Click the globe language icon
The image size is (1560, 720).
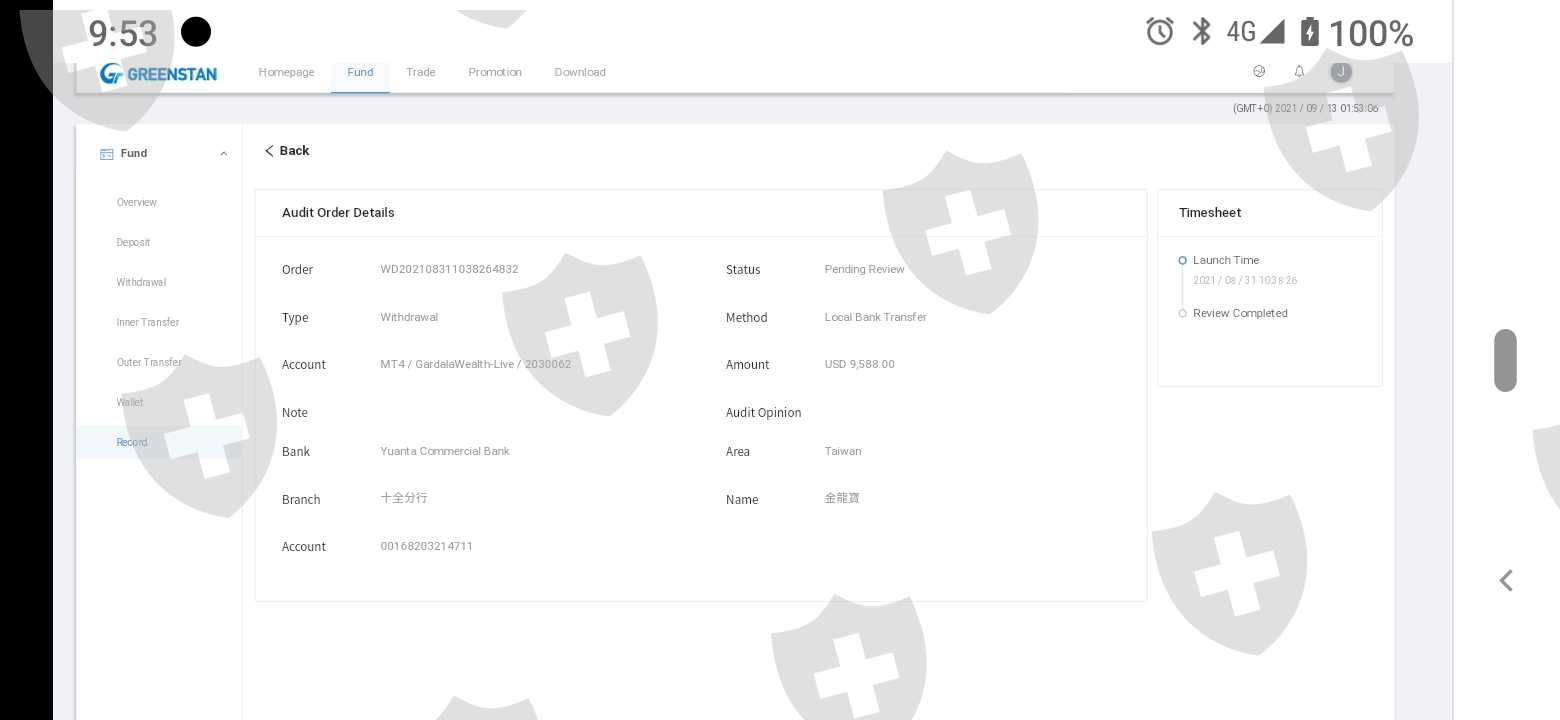coord(1259,71)
